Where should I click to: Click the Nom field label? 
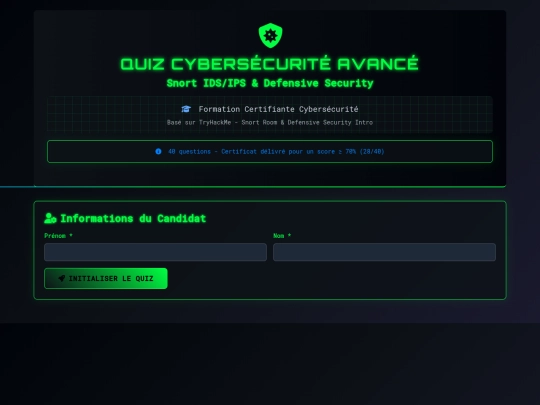click(x=279, y=236)
